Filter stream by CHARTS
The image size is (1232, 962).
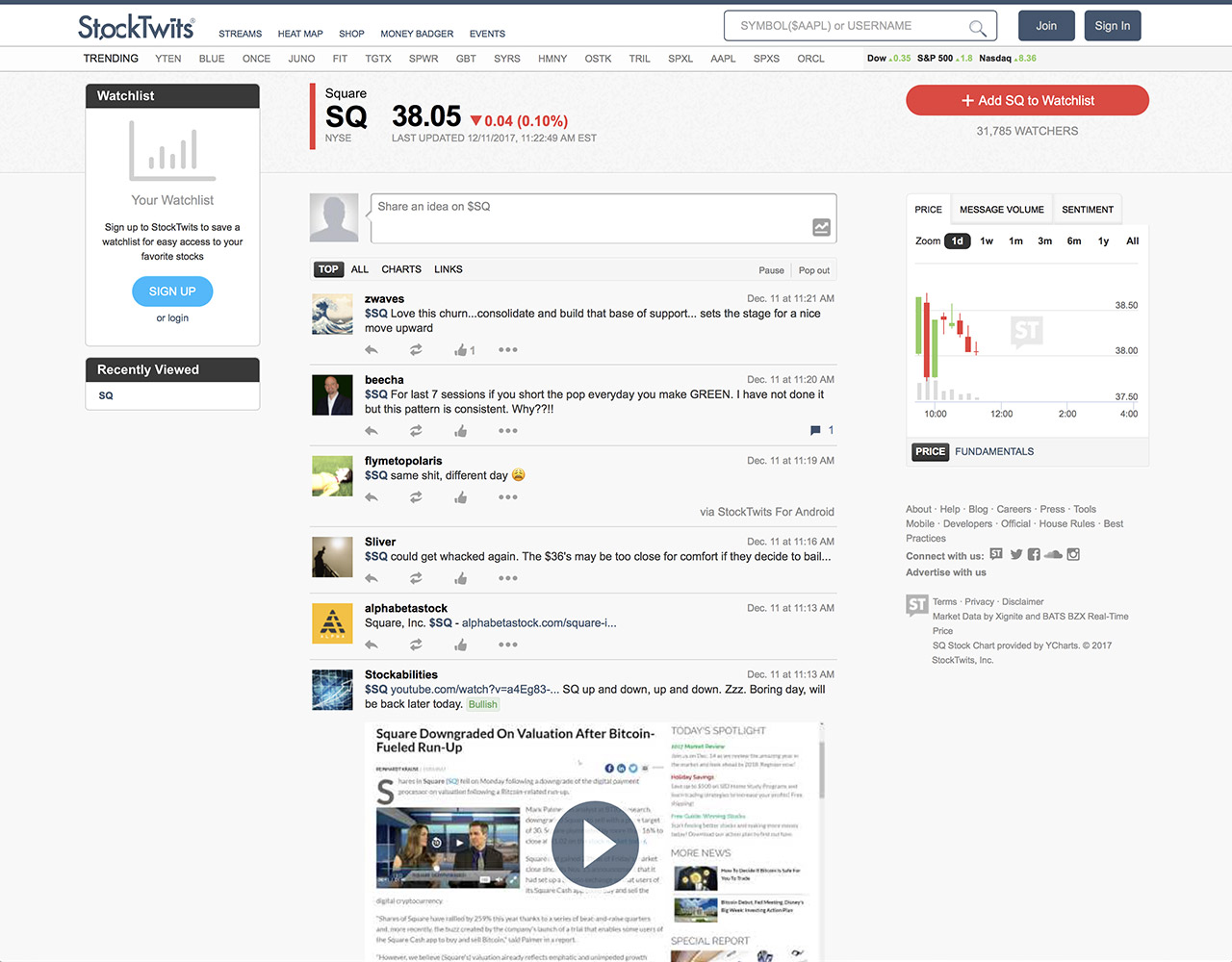pos(401,269)
